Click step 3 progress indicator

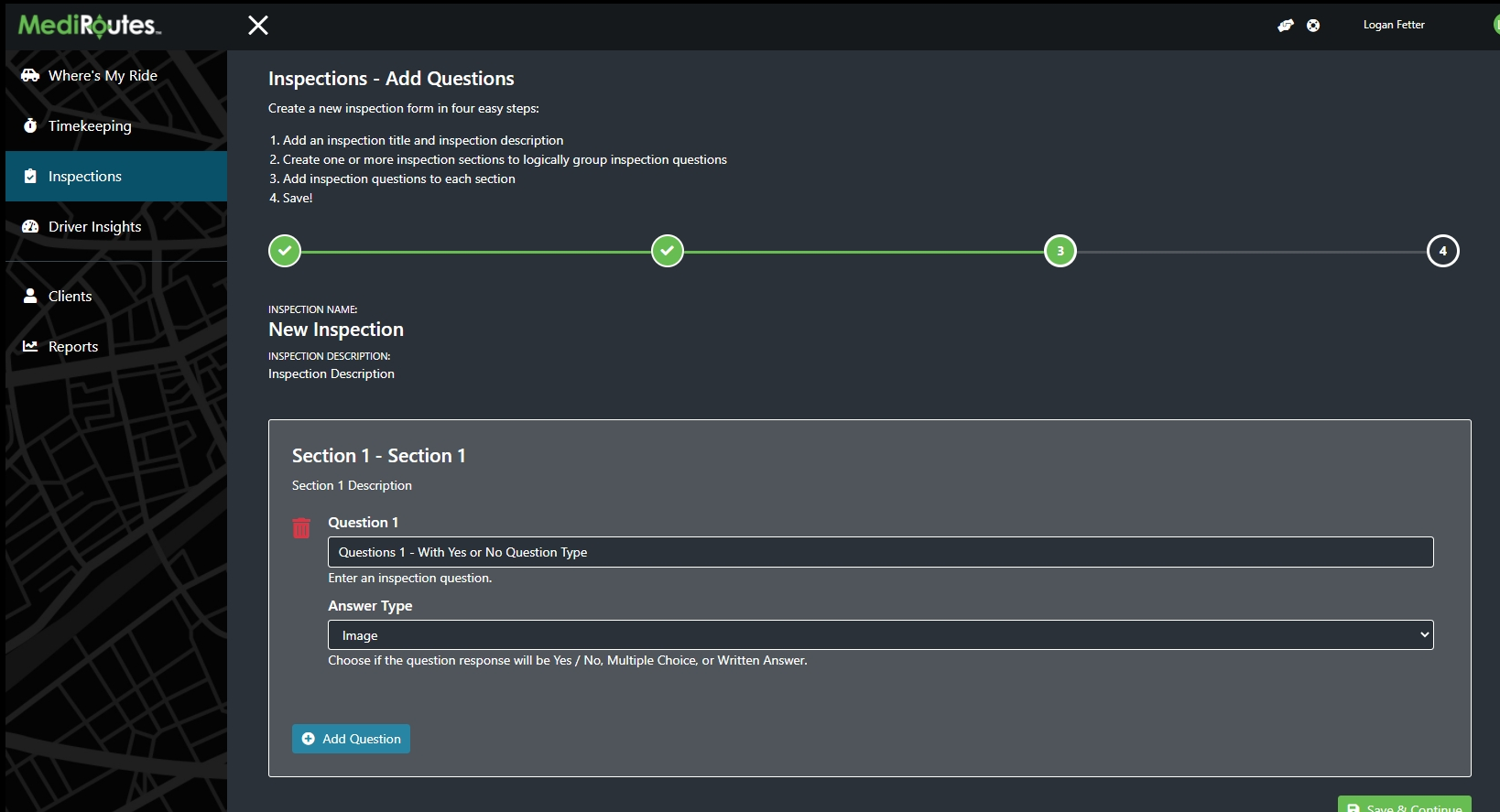[1060, 251]
